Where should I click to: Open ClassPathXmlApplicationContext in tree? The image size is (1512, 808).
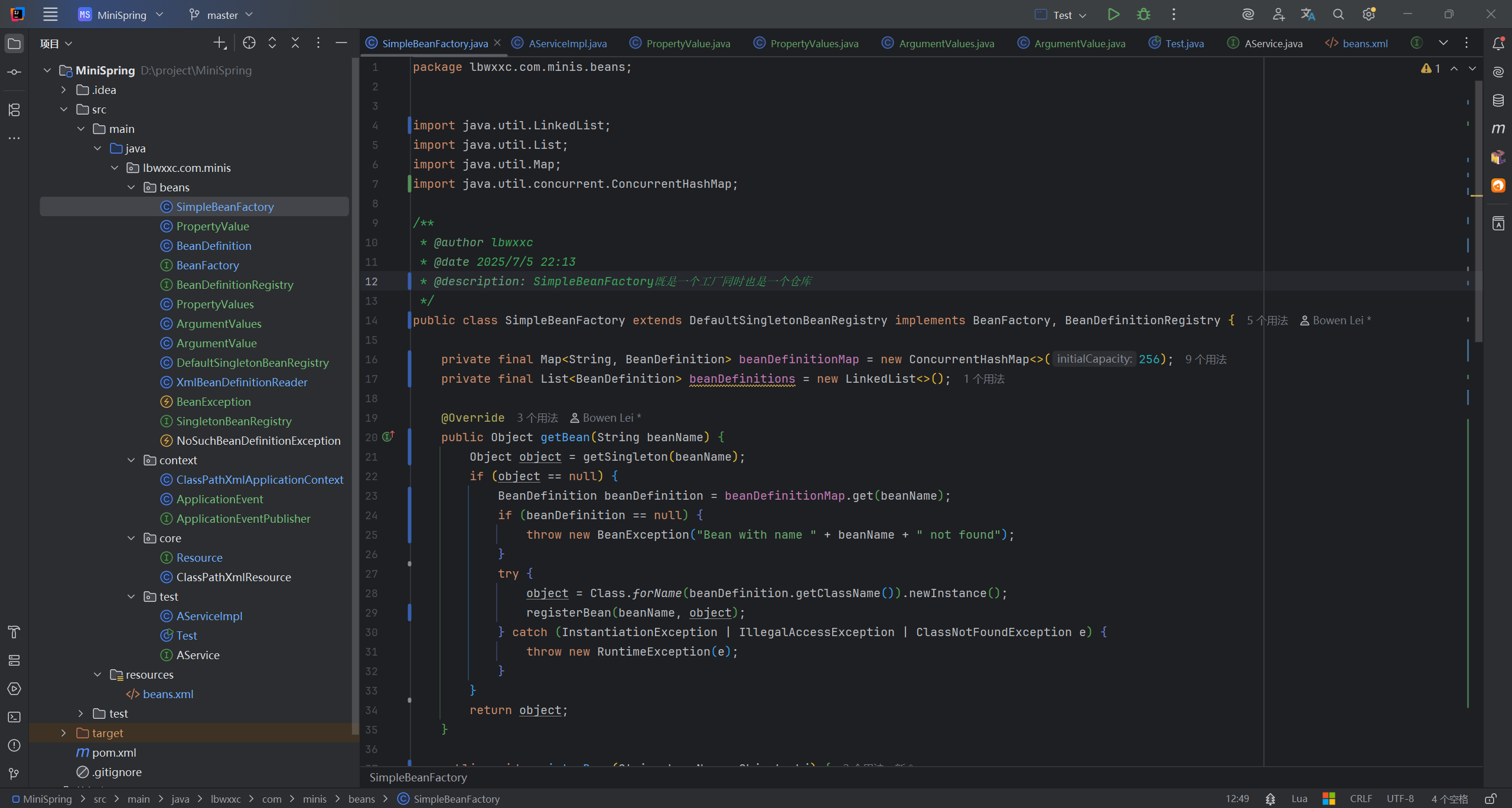[x=259, y=480]
